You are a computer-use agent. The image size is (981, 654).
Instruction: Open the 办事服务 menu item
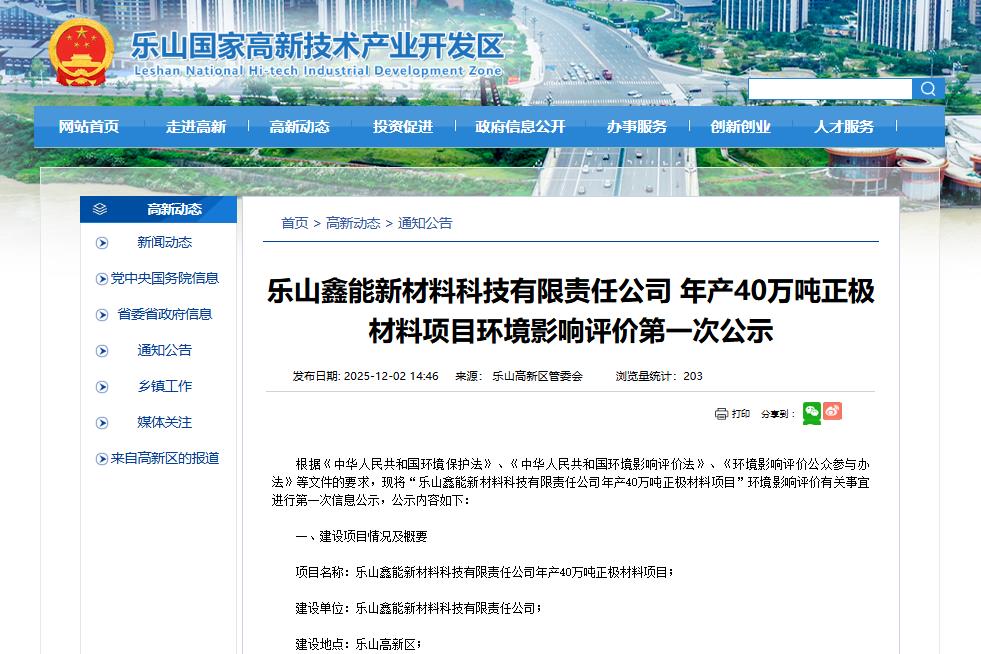coord(638,127)
